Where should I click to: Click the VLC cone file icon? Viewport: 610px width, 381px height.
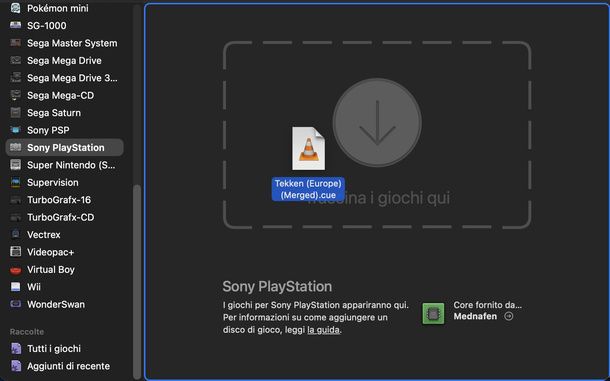[x=309, y=148]
